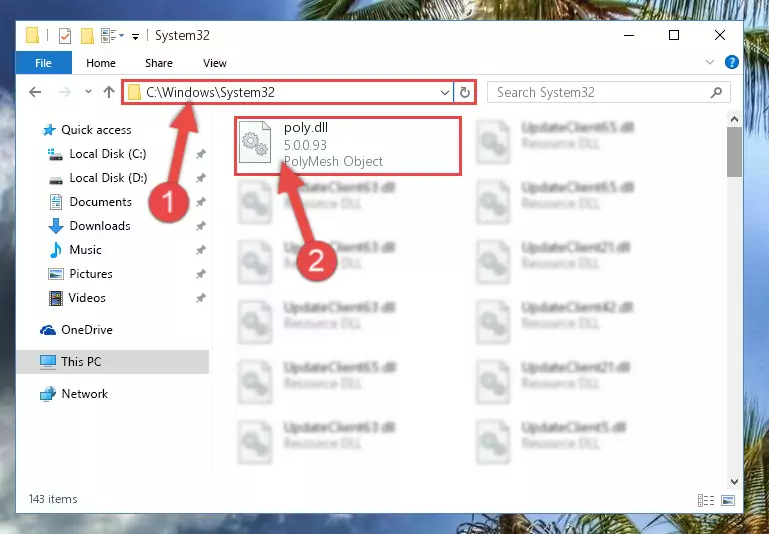The height and width of the screenshot is (534, 769).
Task: Open Customize Quick Access Toolbar dropdown
Action: pyautogui.click(x=135, y=36)
